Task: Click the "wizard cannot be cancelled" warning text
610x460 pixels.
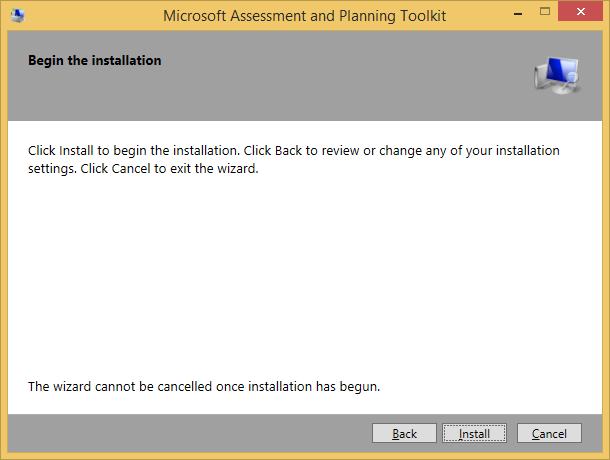Action: [204, 385]
